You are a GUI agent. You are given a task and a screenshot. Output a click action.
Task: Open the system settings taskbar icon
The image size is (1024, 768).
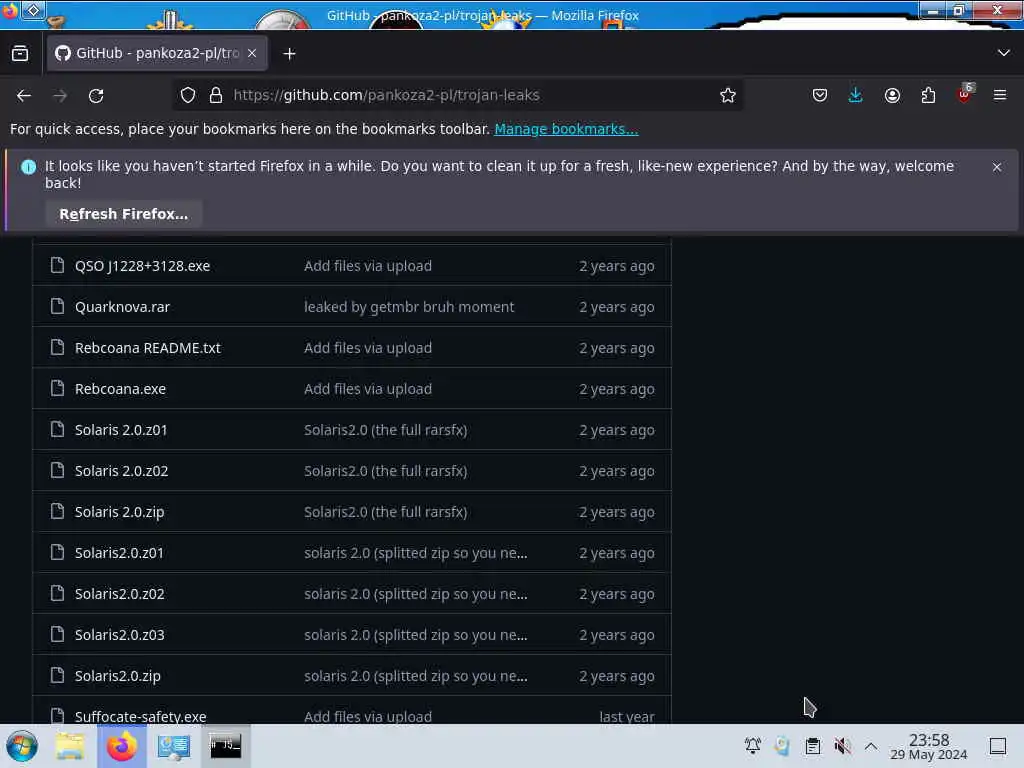pyautogui.click(x=174, y=746)
